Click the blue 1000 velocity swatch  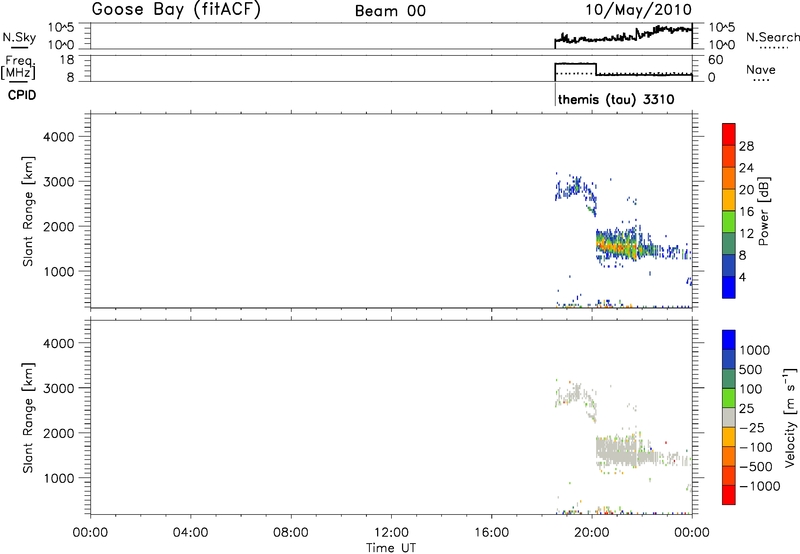coord(729,340)
